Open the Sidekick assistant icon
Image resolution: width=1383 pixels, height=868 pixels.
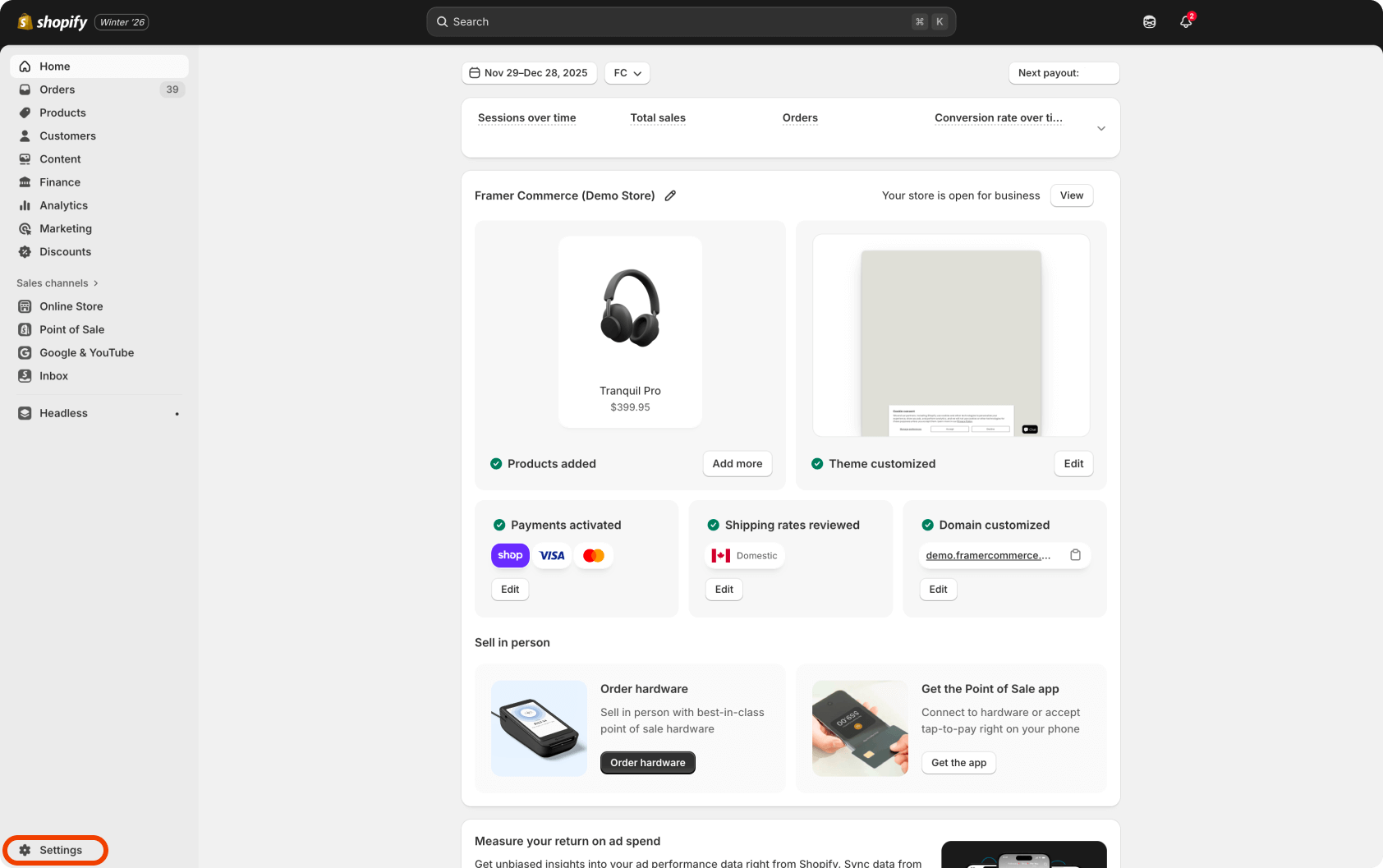point(1150,22)
